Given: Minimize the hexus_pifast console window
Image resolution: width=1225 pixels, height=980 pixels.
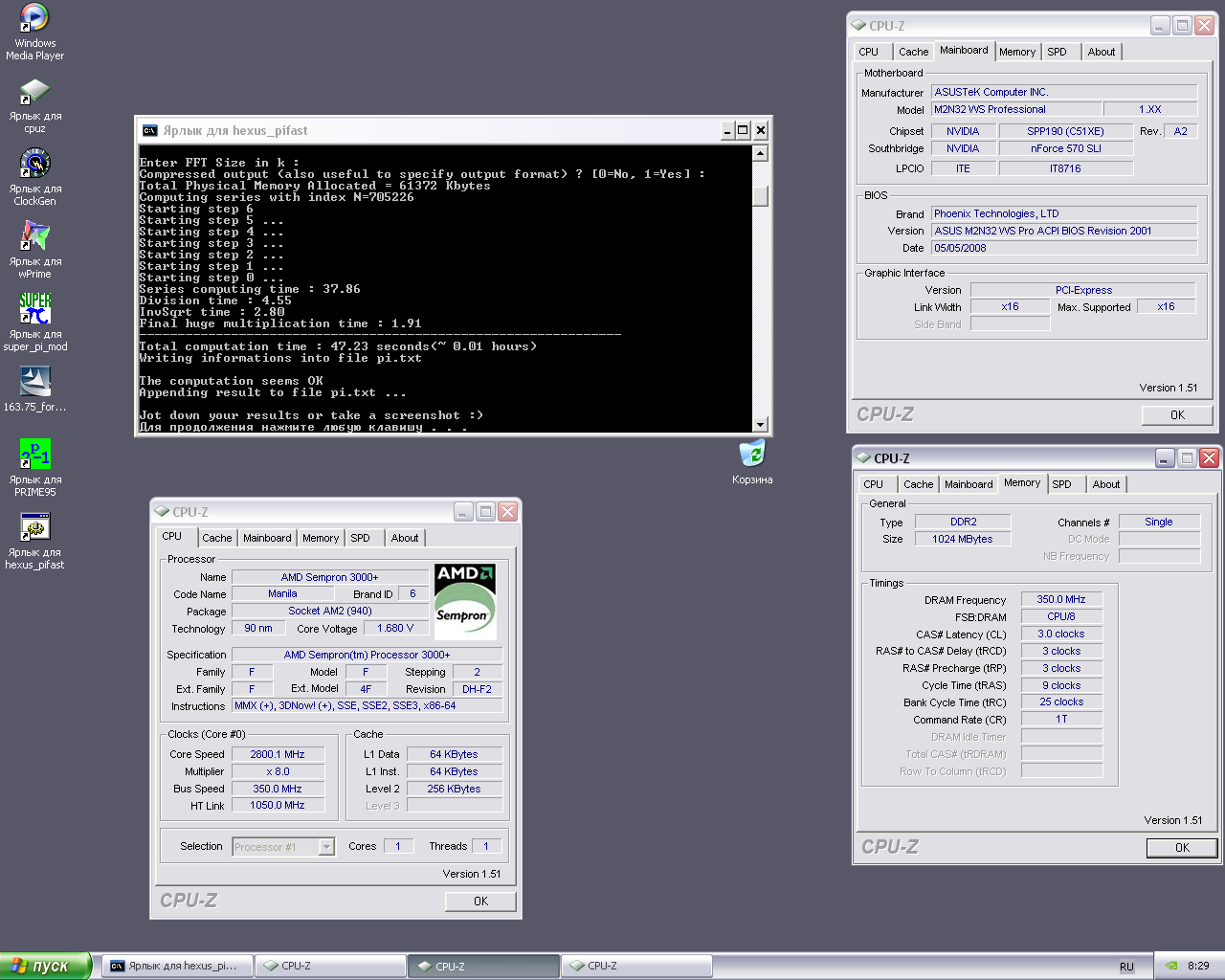Looking at the screenshot, I should (x=726, y=131).
